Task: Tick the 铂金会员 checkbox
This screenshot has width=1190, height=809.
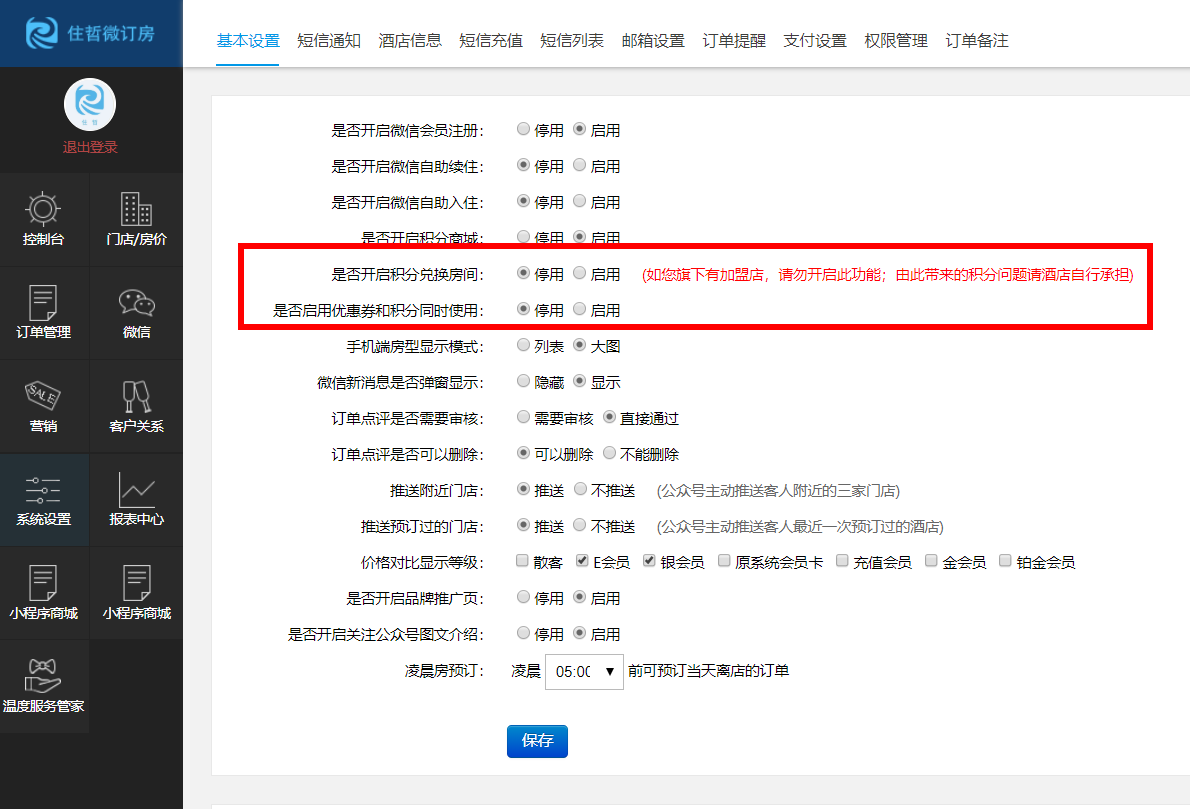Action: [x=1005, y=561]
